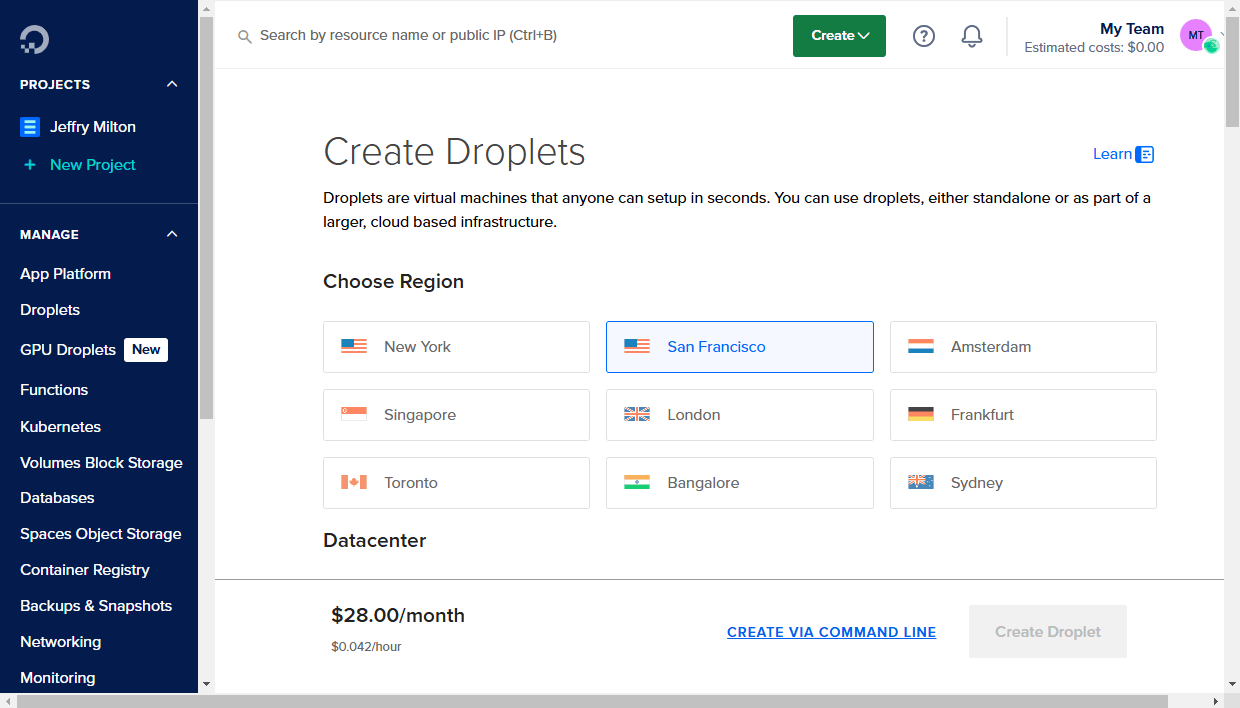
Task: Open the Create dropdown menu
Action: [x=839, y=35]
